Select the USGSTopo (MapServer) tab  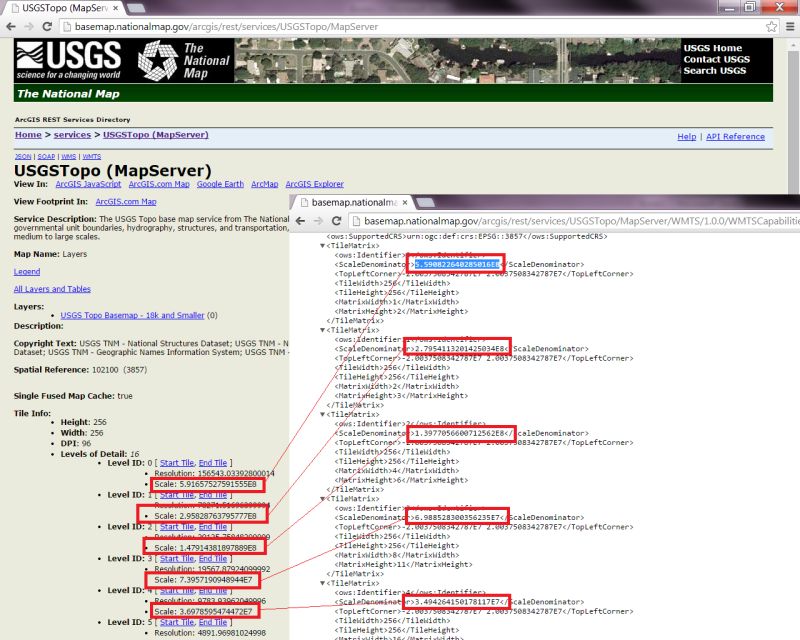(x=64, y=8)
